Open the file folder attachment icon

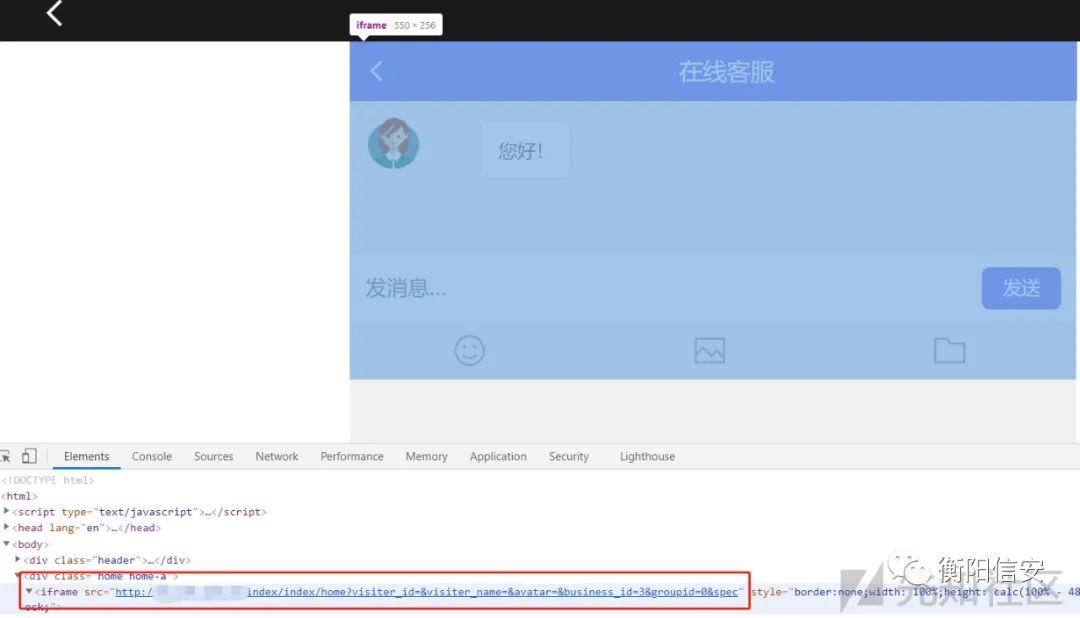click(949, 351)
